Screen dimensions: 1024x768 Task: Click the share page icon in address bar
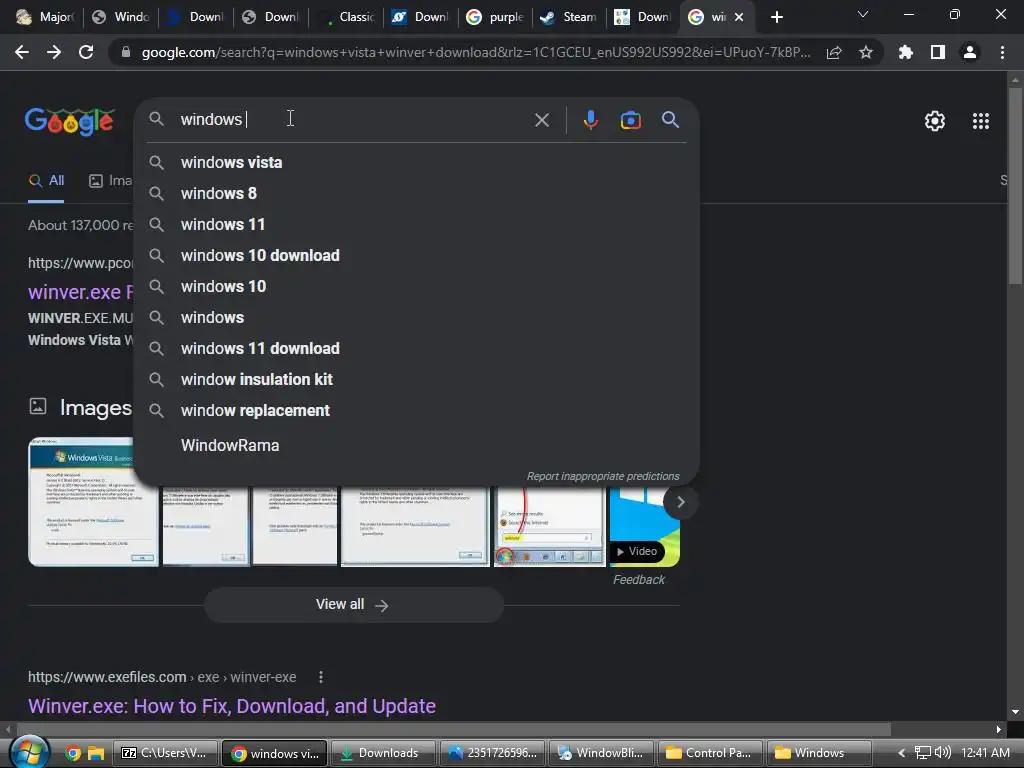click(834, 53)
